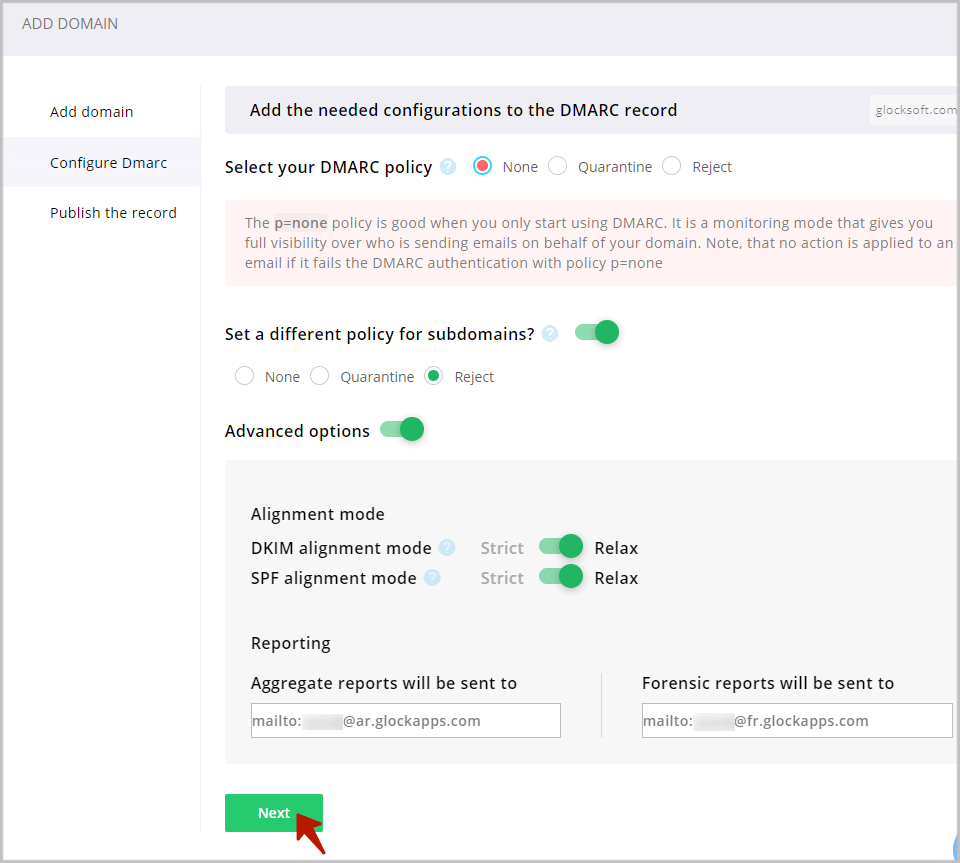Turn off the Advanced options toggle
This screenshot has height=863, width=960.
click(x=401, y=430)
